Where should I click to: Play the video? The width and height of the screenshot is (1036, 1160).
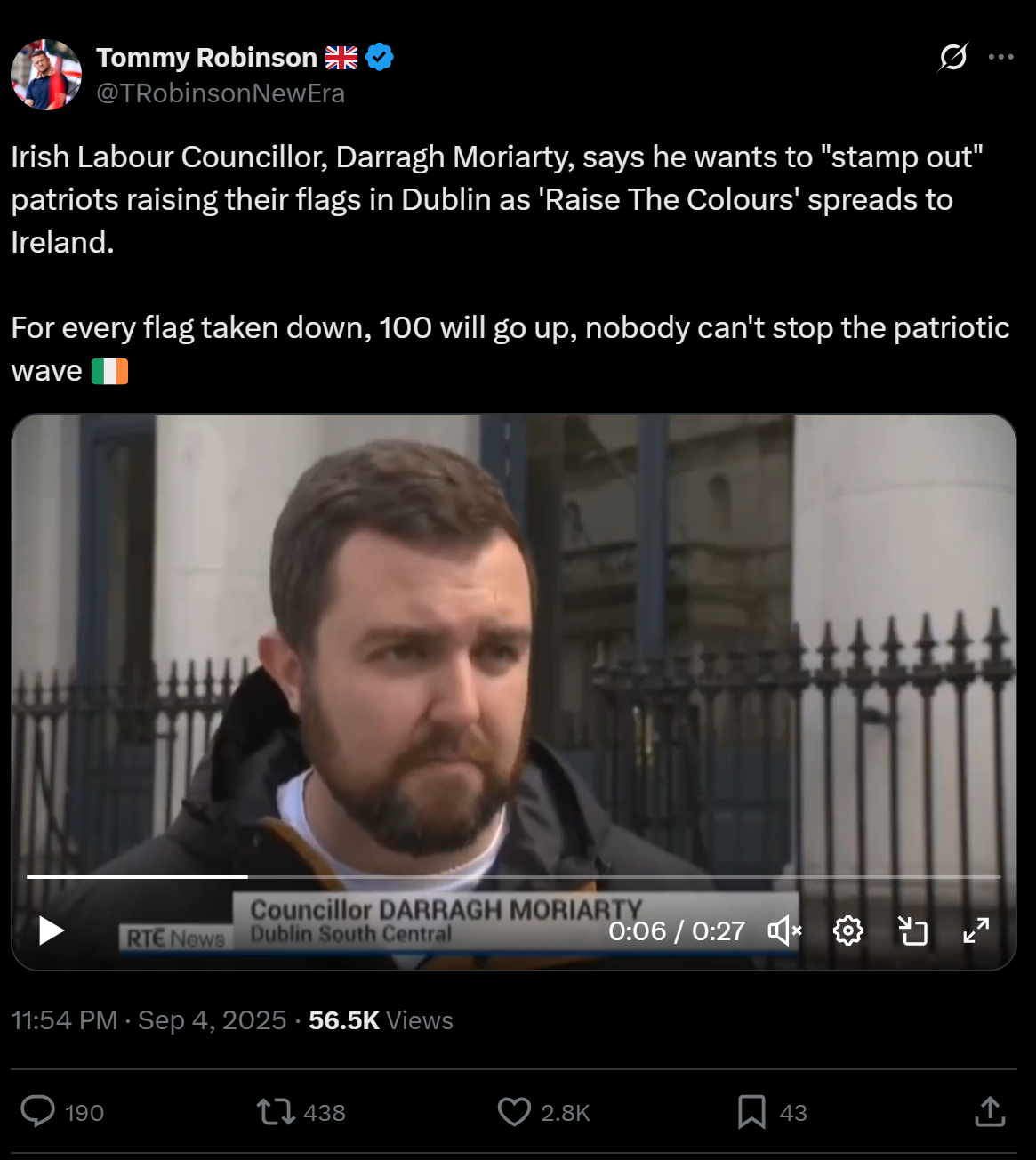[x=52, y=931]
